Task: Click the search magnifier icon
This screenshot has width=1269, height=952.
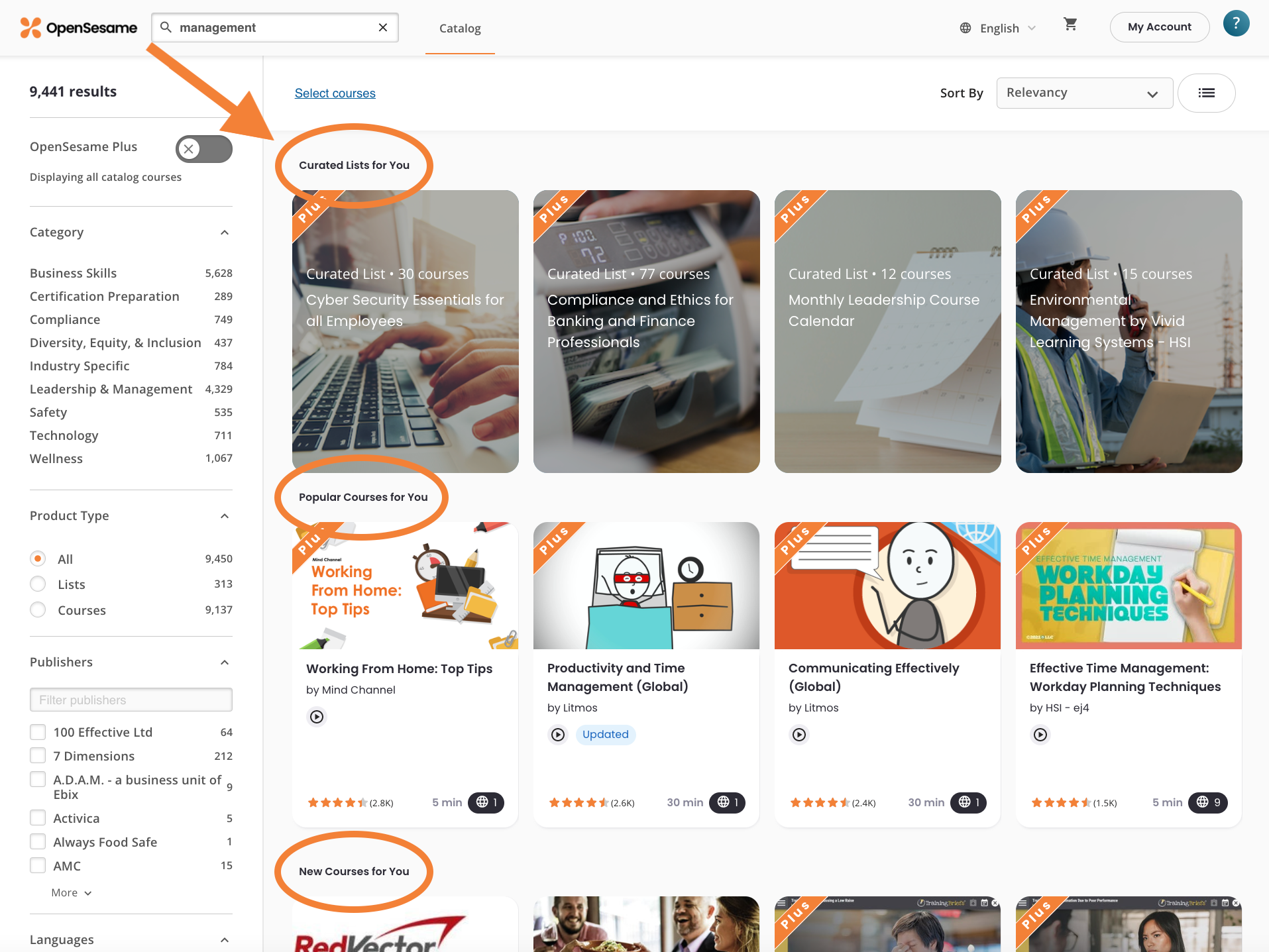Action: pyautogui.click(x=166, y=27)
